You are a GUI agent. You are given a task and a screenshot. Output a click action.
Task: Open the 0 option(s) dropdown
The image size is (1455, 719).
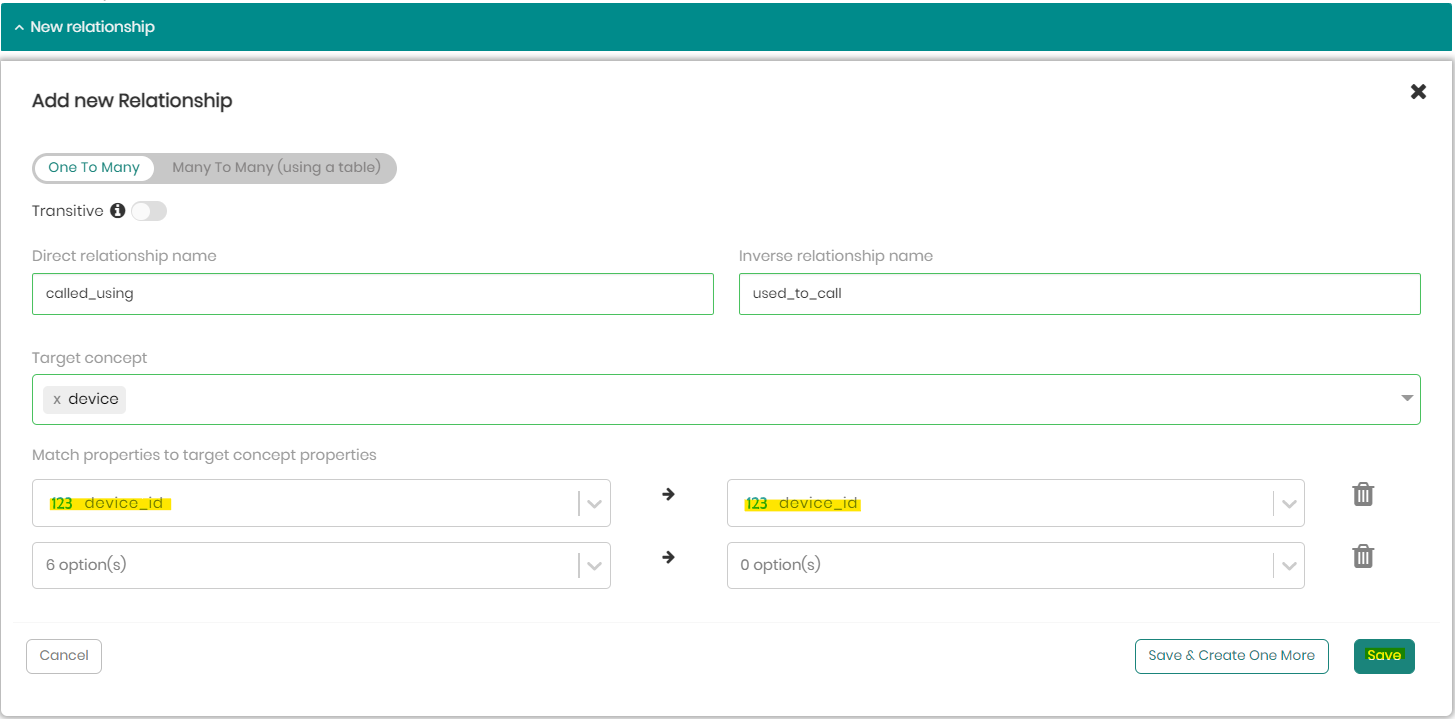[x=1288, y=565]
